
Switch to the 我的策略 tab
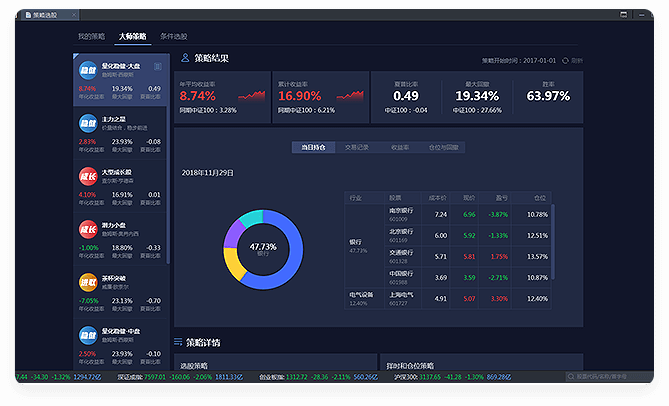click(x=91, y=36)
